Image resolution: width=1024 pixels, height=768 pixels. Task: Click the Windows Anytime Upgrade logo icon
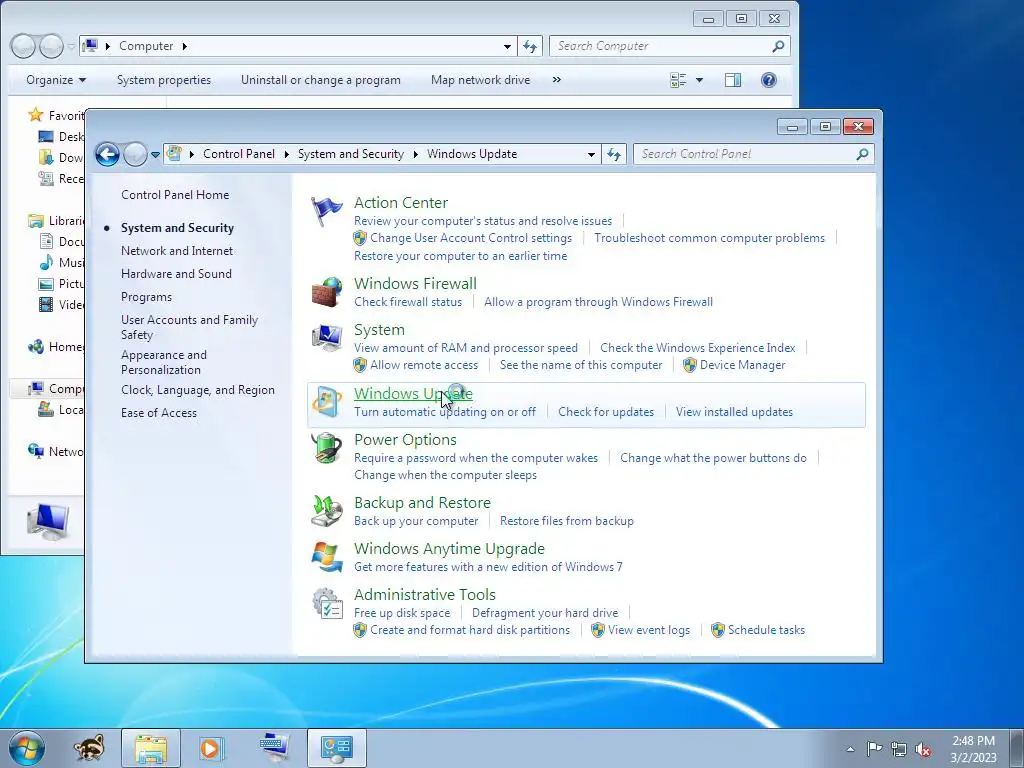tap(327, 556)
